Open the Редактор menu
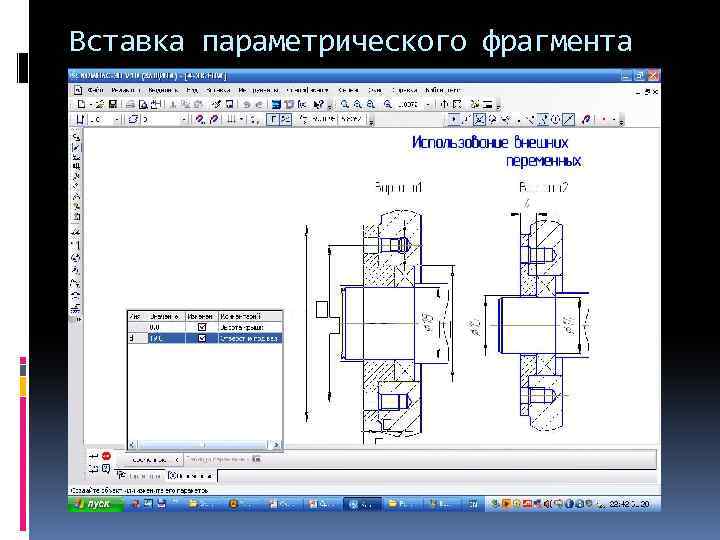 [x=125, y=90]
